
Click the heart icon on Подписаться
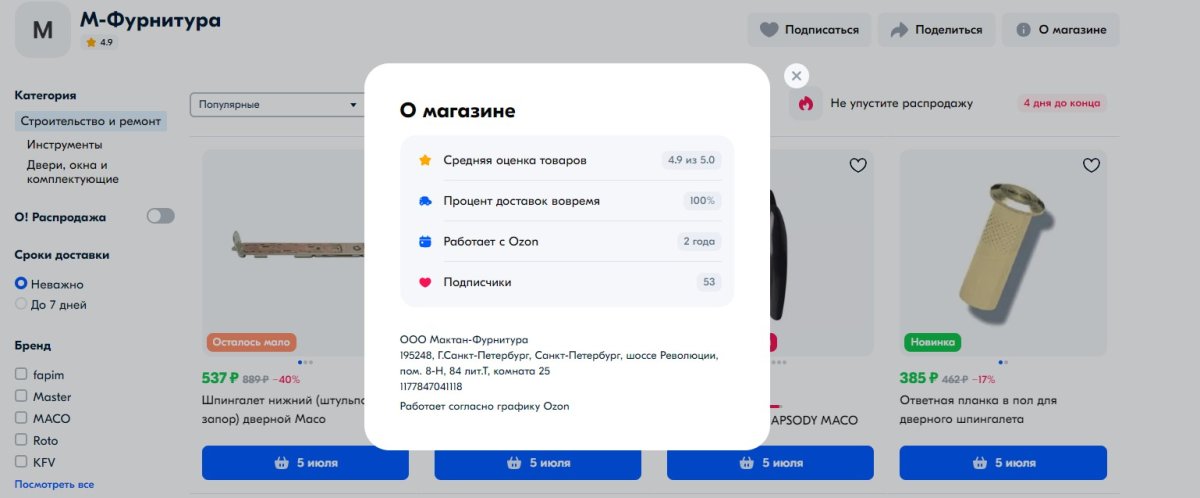(x=769, y=30)
